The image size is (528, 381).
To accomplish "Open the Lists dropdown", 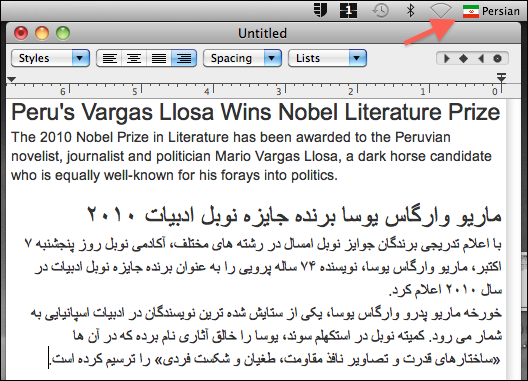I will tap(327, 58).
